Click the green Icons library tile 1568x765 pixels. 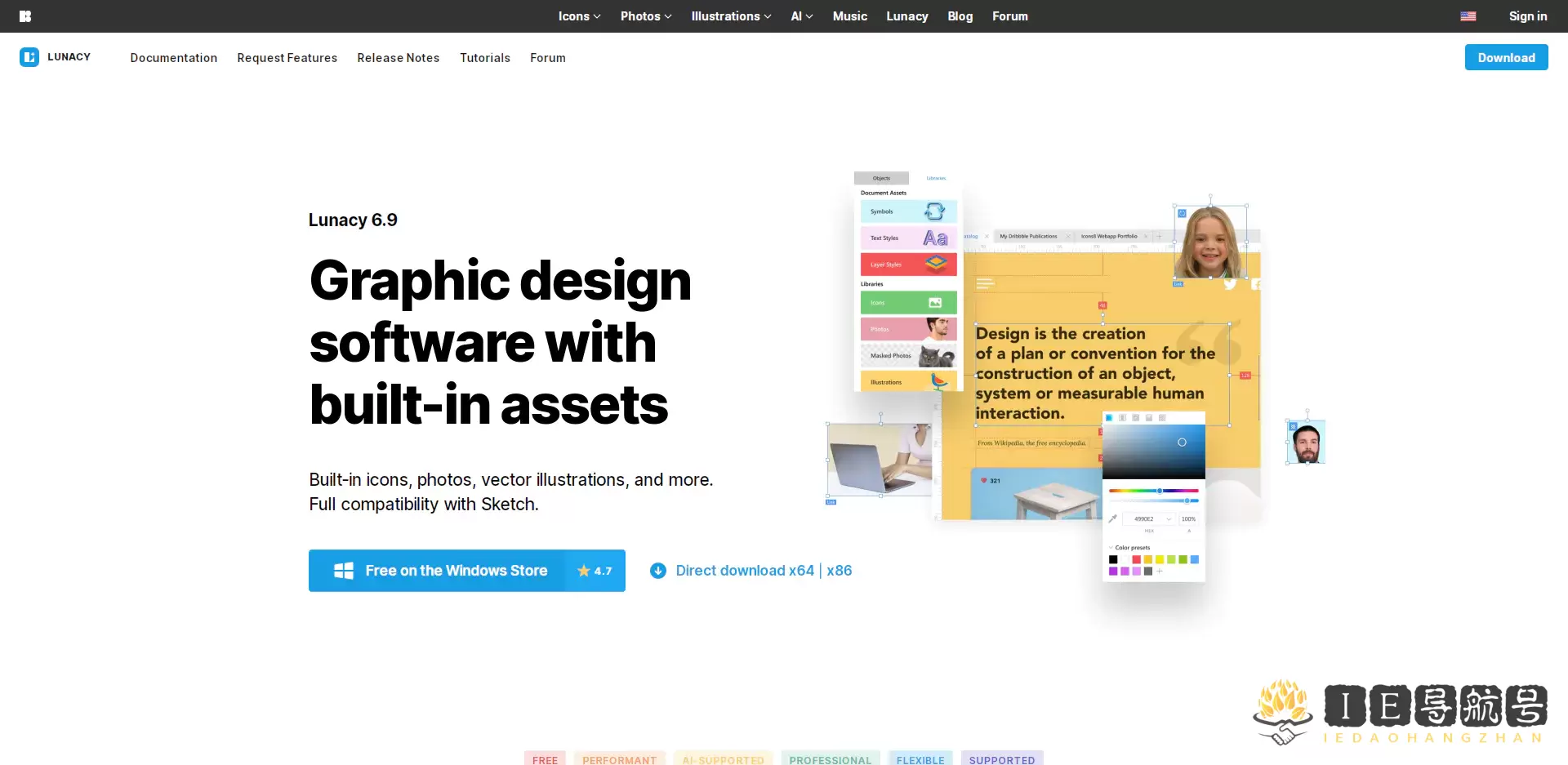point(908,303)
